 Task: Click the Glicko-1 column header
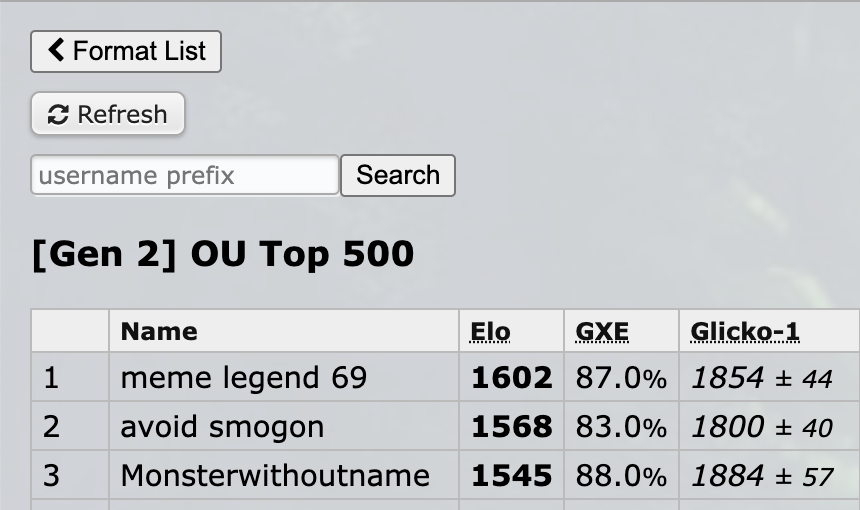pyautogui.click(x=745, y=332)
